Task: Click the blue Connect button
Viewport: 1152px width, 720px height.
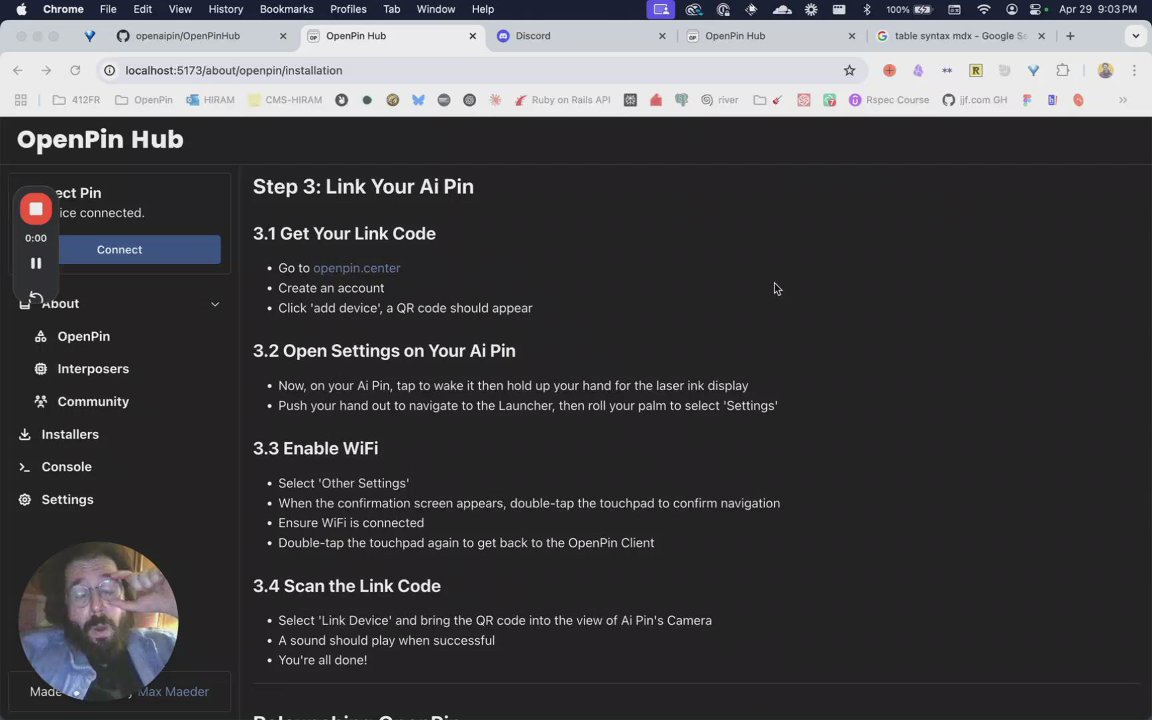Action: tap(120, 250)
